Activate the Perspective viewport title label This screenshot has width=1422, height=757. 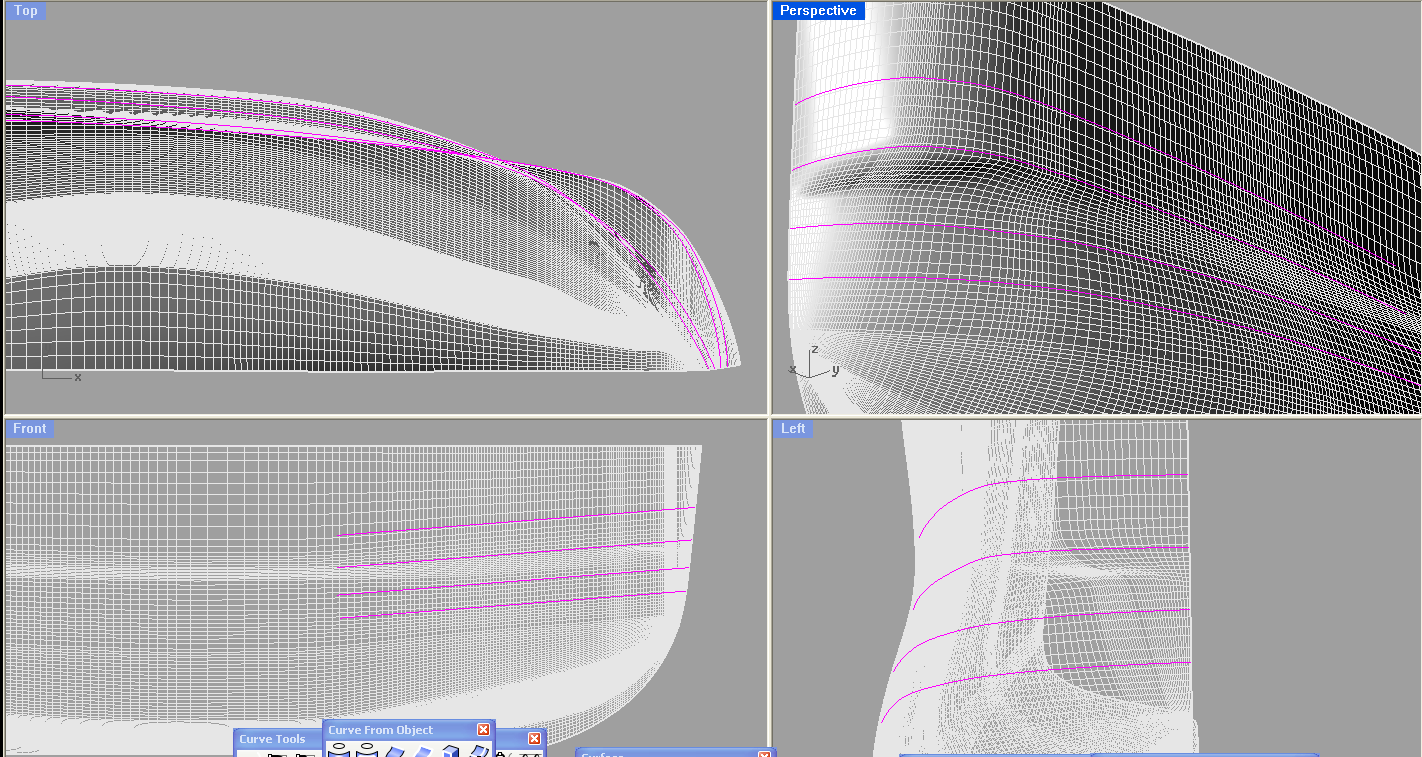click(x=818, y=11)
